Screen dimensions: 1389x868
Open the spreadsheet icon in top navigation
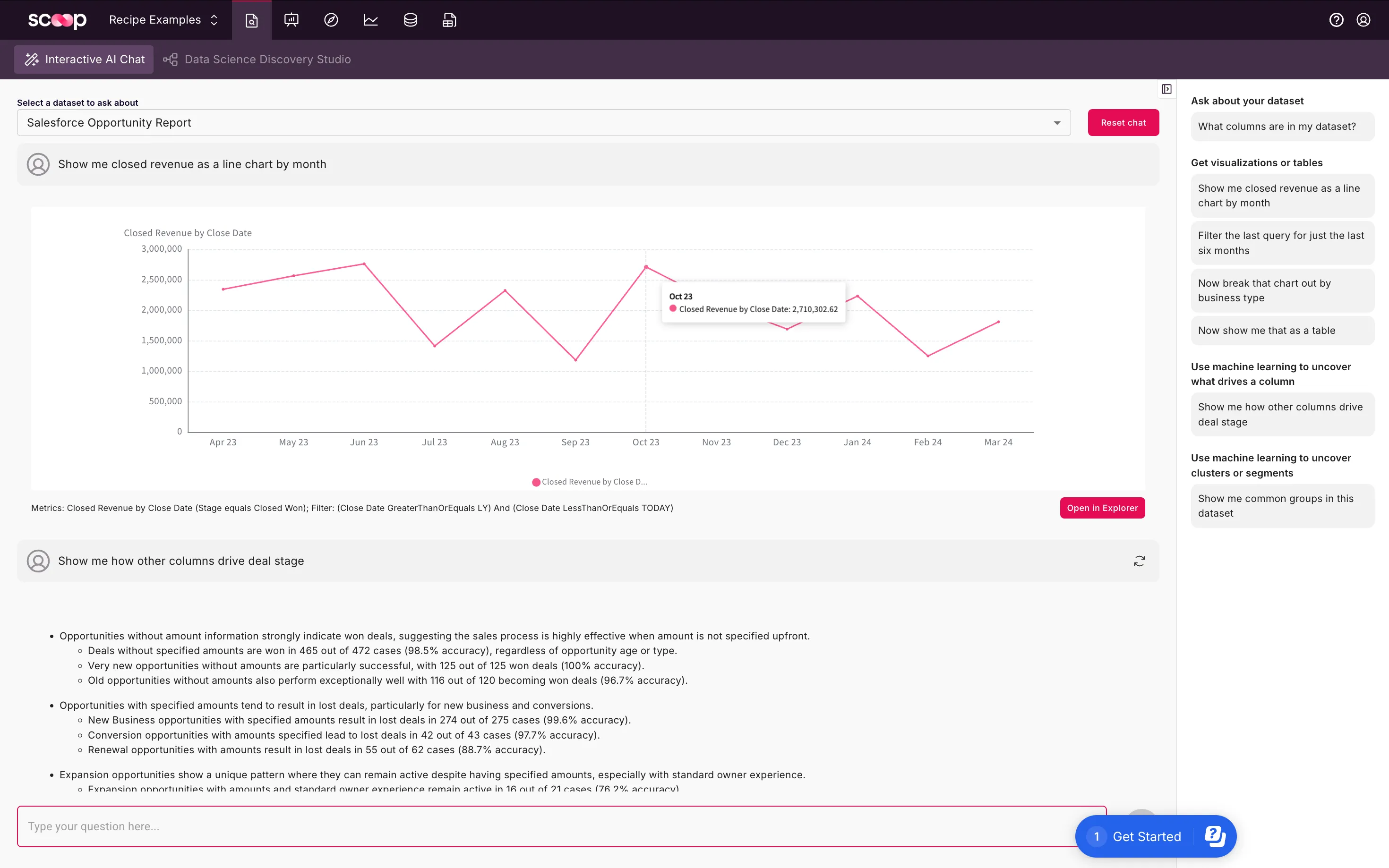(x=449, y=20)
